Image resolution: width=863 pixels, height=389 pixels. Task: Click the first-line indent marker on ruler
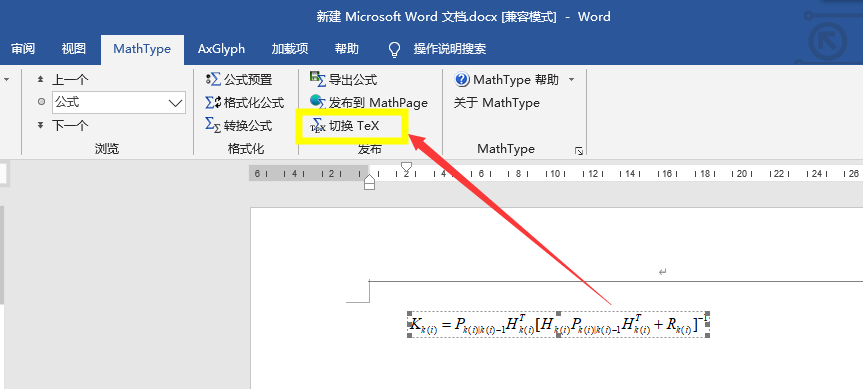(406, 166)
